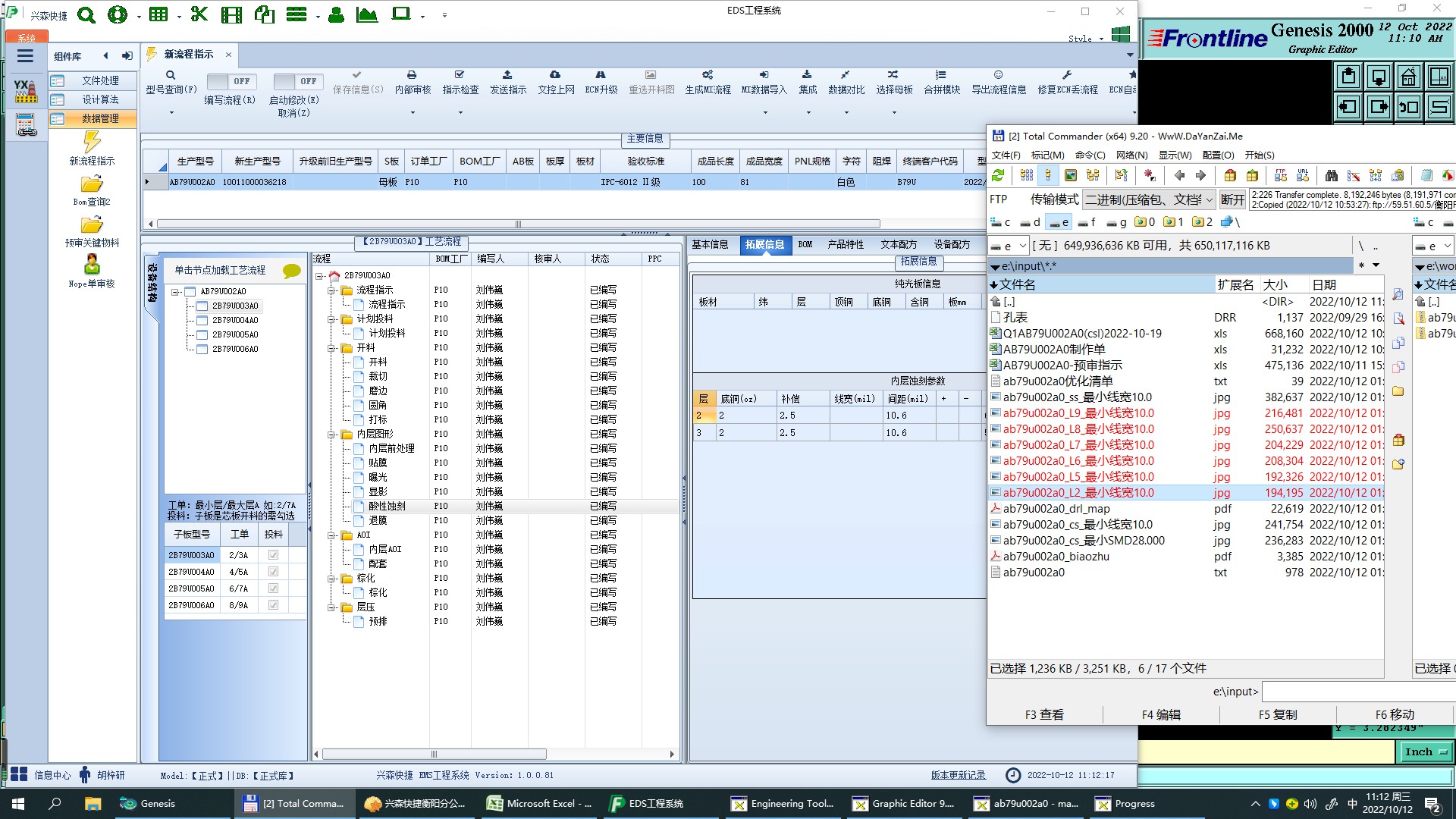This screenshot has width=1456, height=819.
Task: Collapse the AB79U002A0 structure tree node
Action: click(175, 292)
